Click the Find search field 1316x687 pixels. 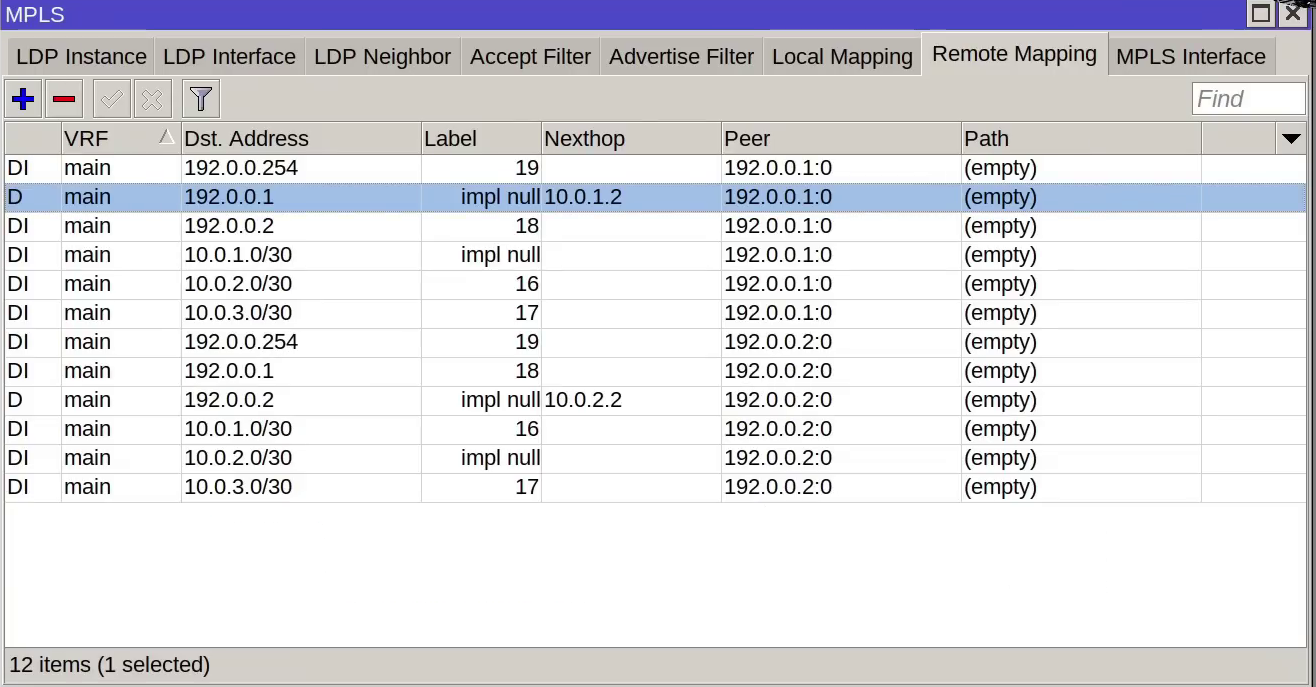[1247, 99]
